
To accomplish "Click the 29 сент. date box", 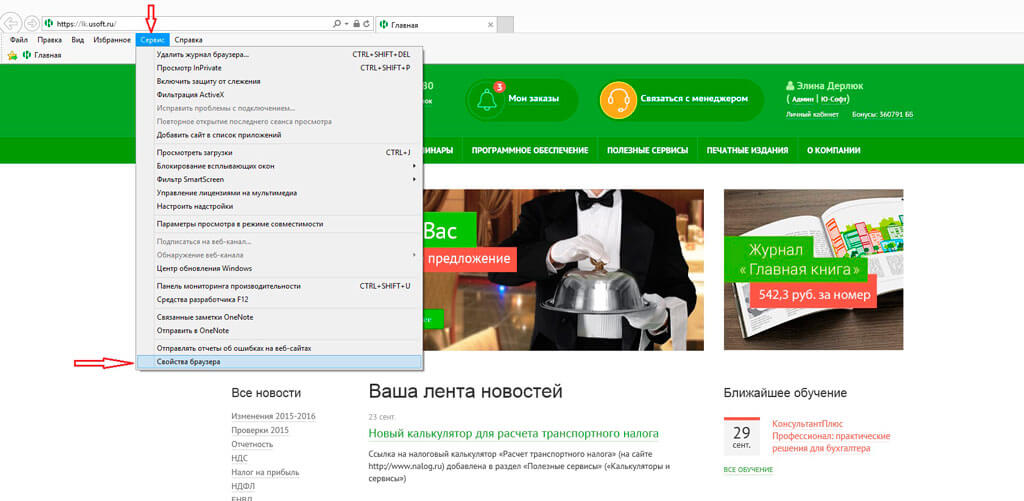I will [x=742, y=436].
